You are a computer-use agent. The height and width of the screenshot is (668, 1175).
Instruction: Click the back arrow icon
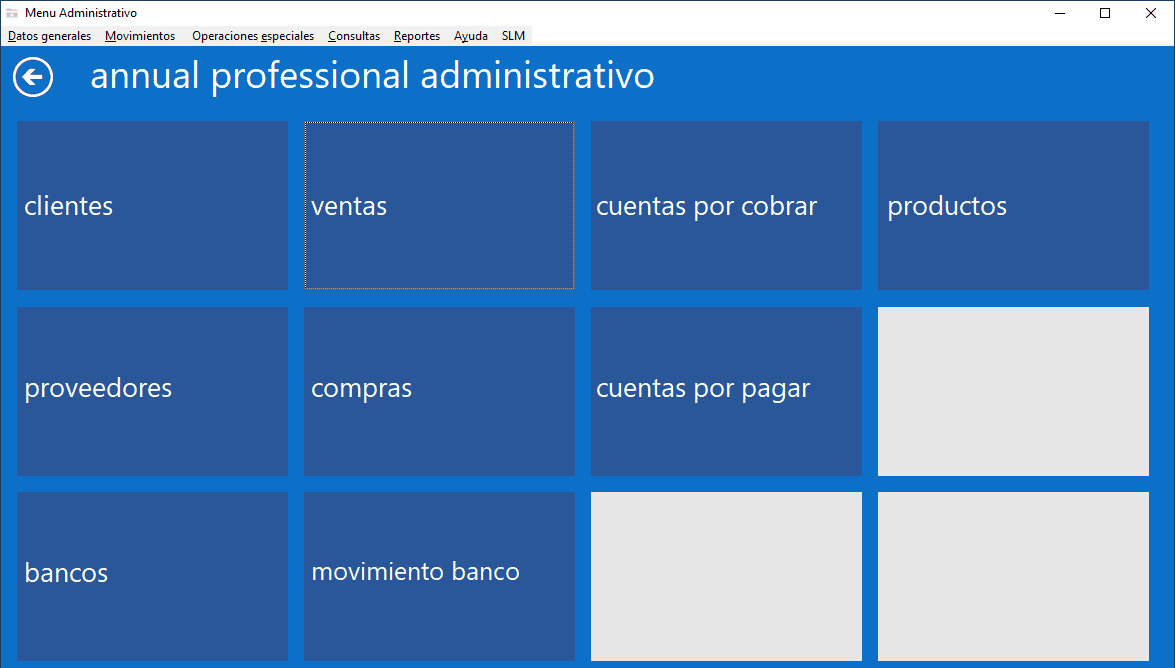tap(33, 77)
